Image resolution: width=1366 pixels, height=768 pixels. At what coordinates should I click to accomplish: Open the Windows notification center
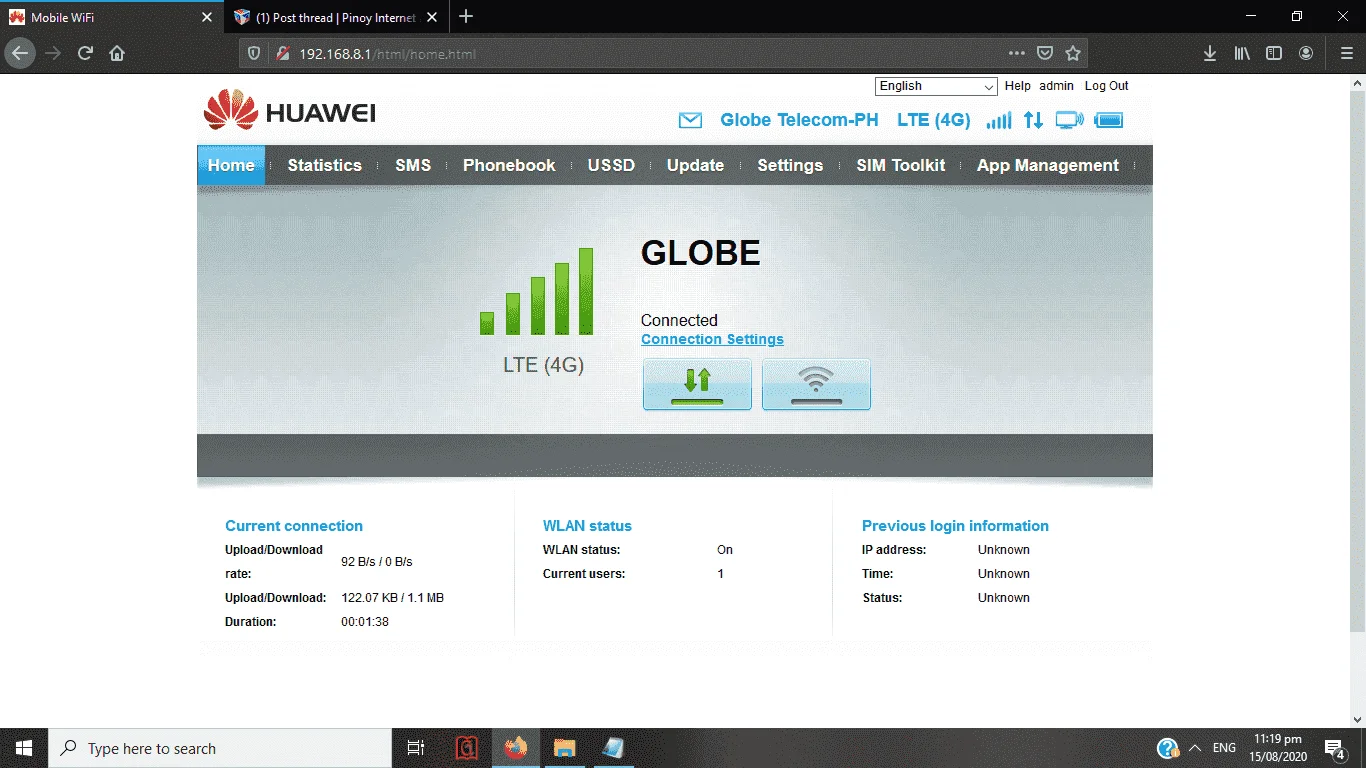[1334, 748]
